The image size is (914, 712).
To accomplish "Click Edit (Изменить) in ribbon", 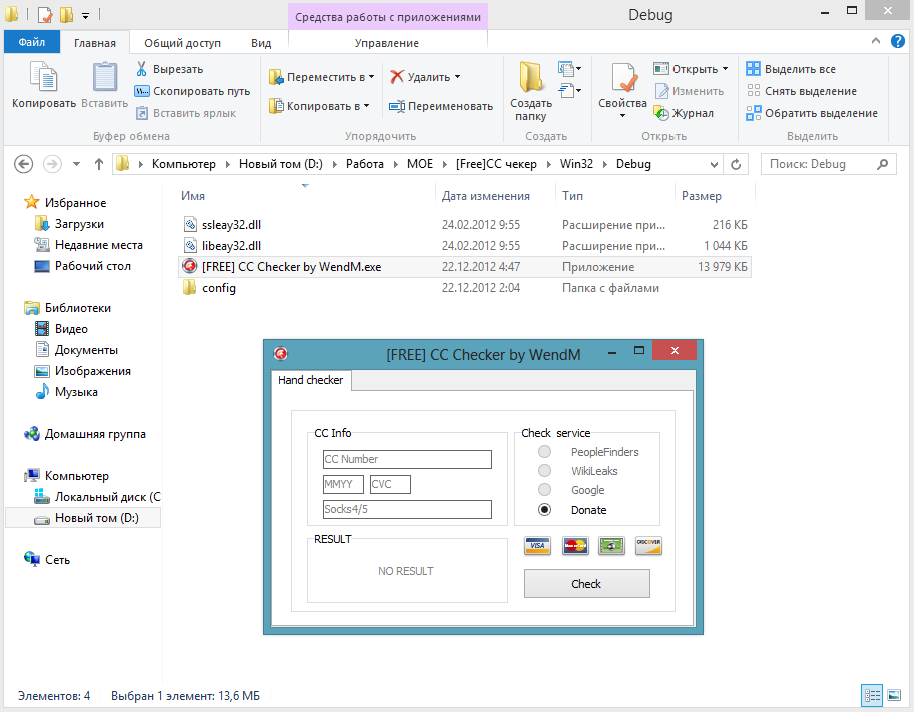I will coord(688,91).
